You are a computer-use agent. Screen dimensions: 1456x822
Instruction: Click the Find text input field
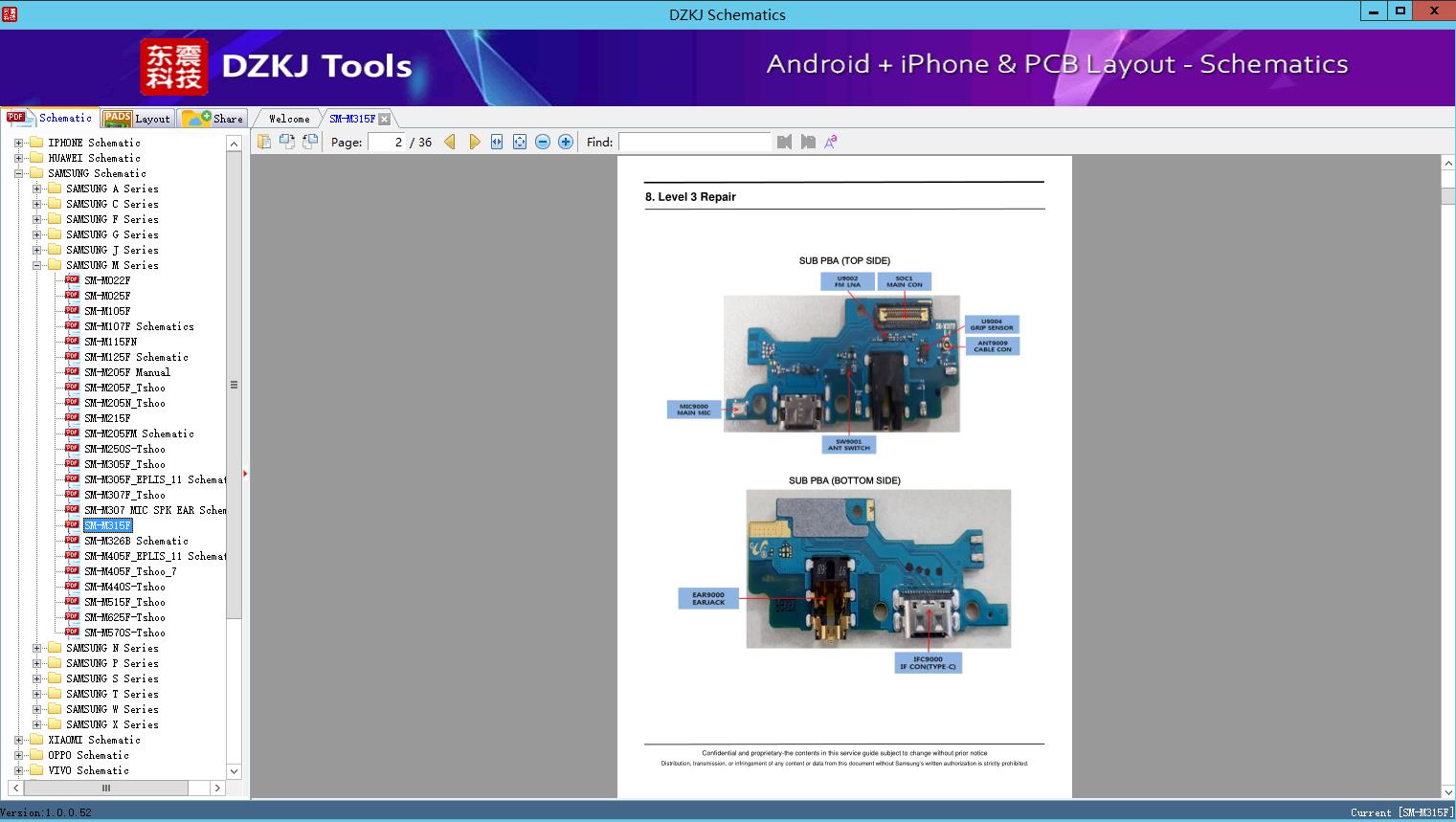pyautogui.click(x=695, y=142)
